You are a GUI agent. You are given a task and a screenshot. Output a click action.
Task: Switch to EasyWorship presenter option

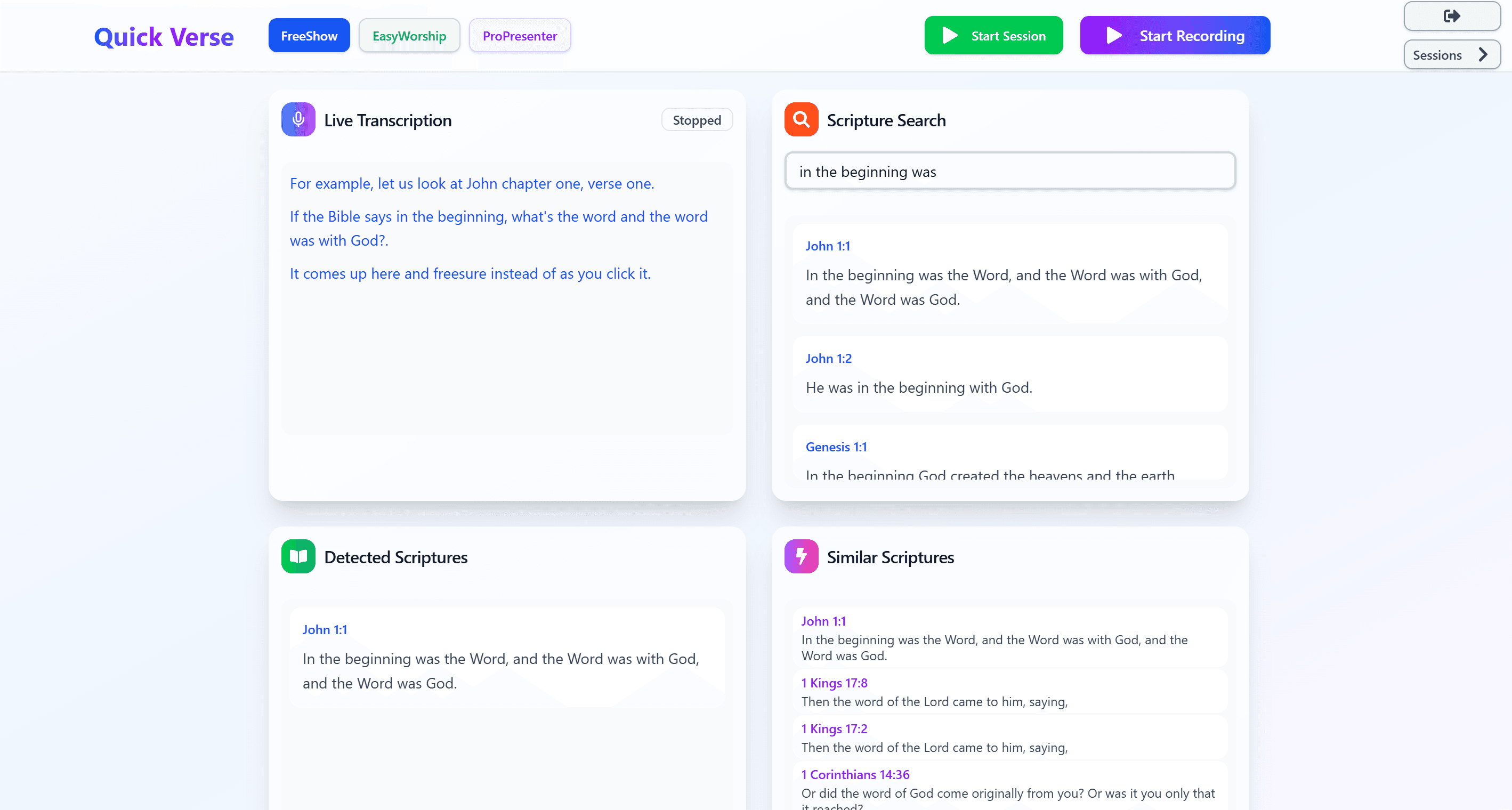click(409, 36)
